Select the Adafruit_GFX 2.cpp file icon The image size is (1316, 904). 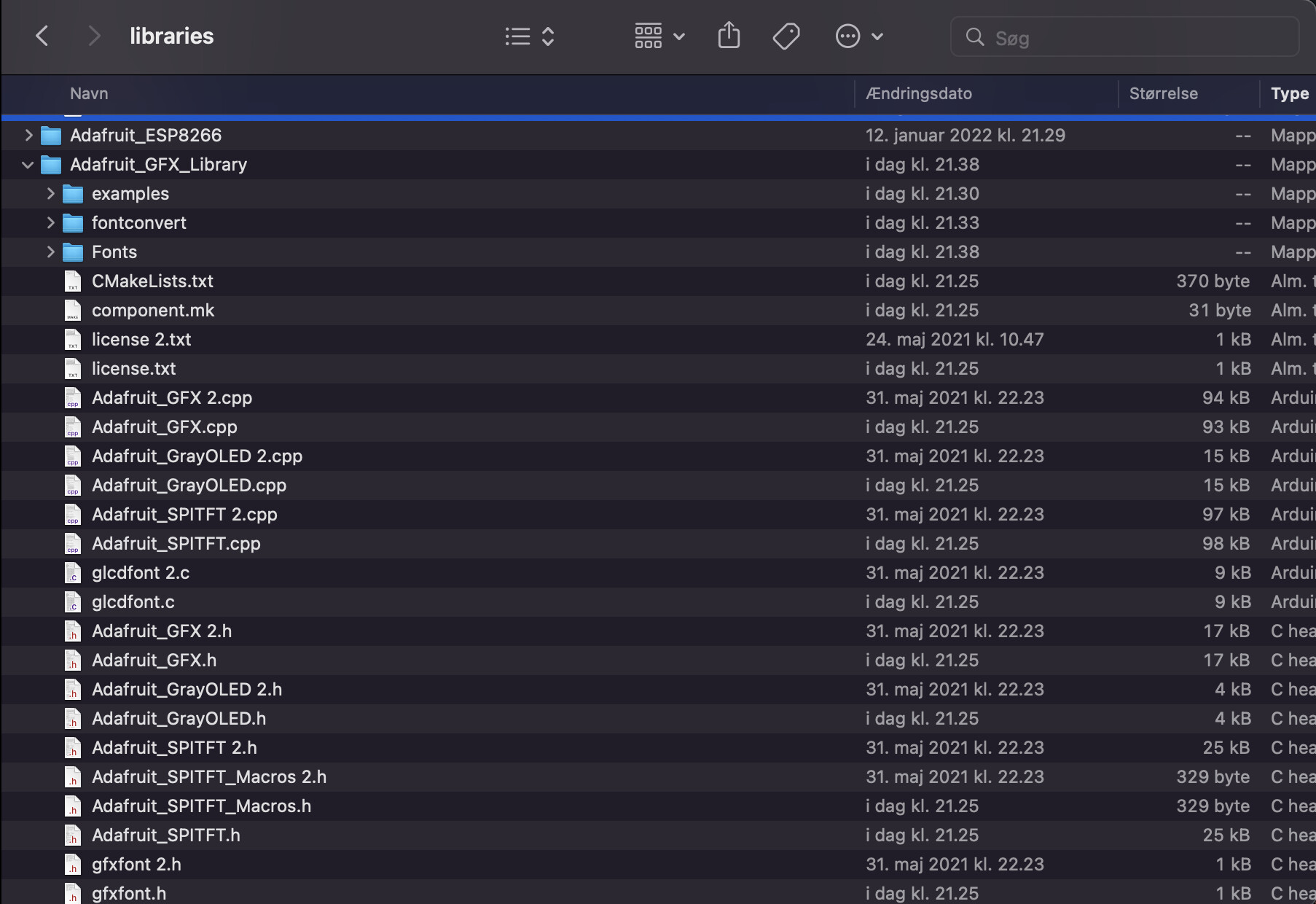73,397
